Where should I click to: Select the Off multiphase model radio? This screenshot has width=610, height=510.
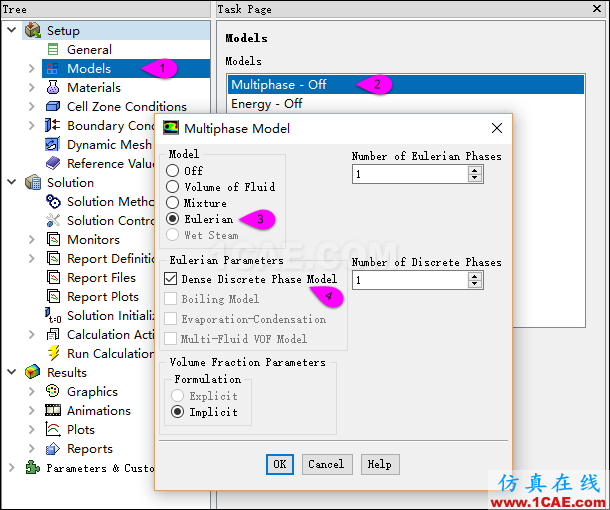click(x=172, y=170)
